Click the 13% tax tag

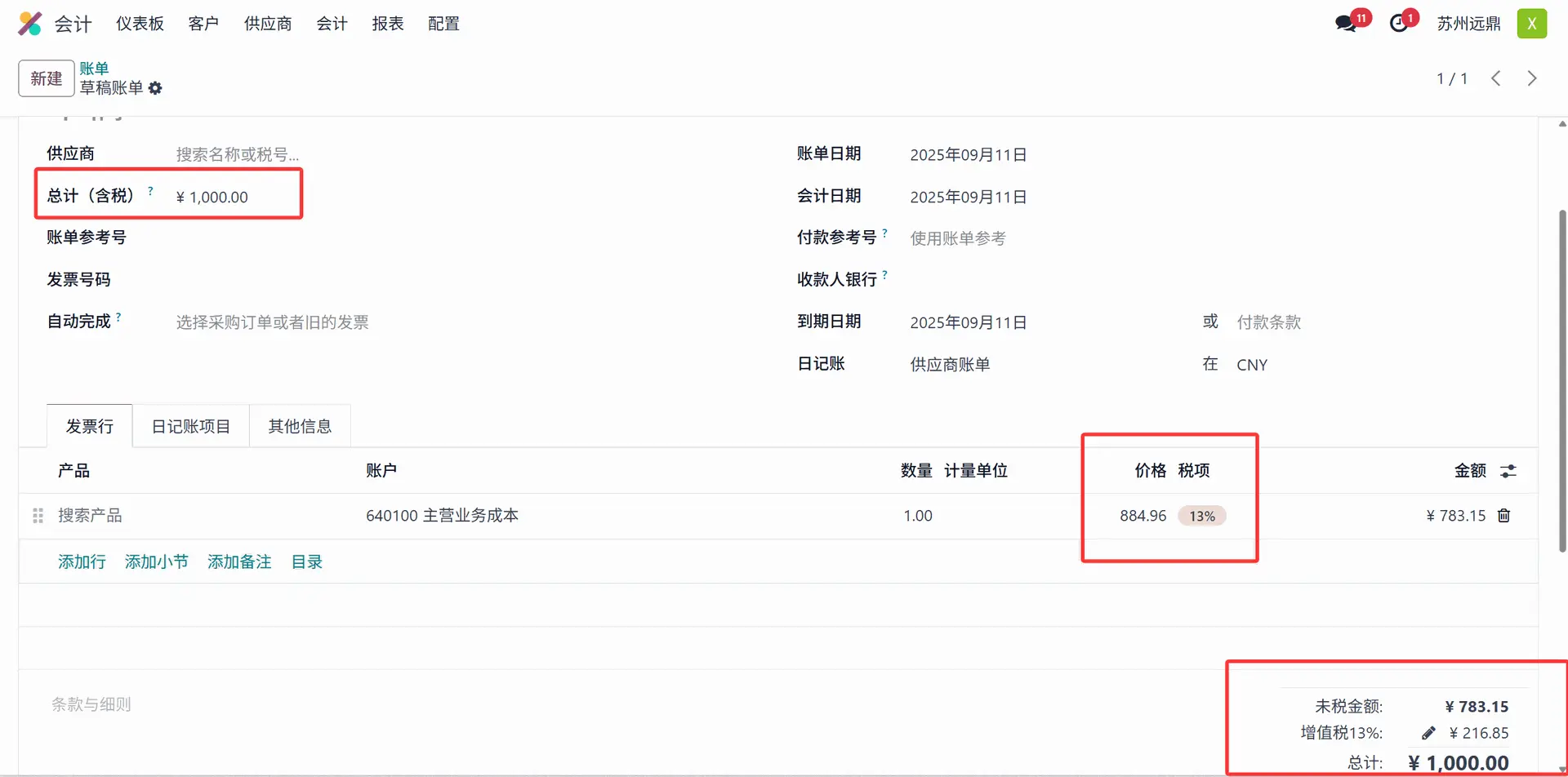[x=1201, y=516]
